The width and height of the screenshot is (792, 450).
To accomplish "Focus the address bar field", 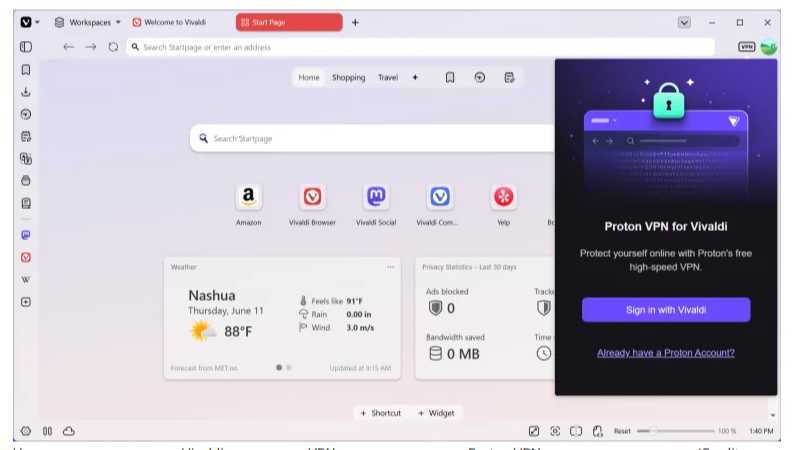I will click(x=420, y=47).
